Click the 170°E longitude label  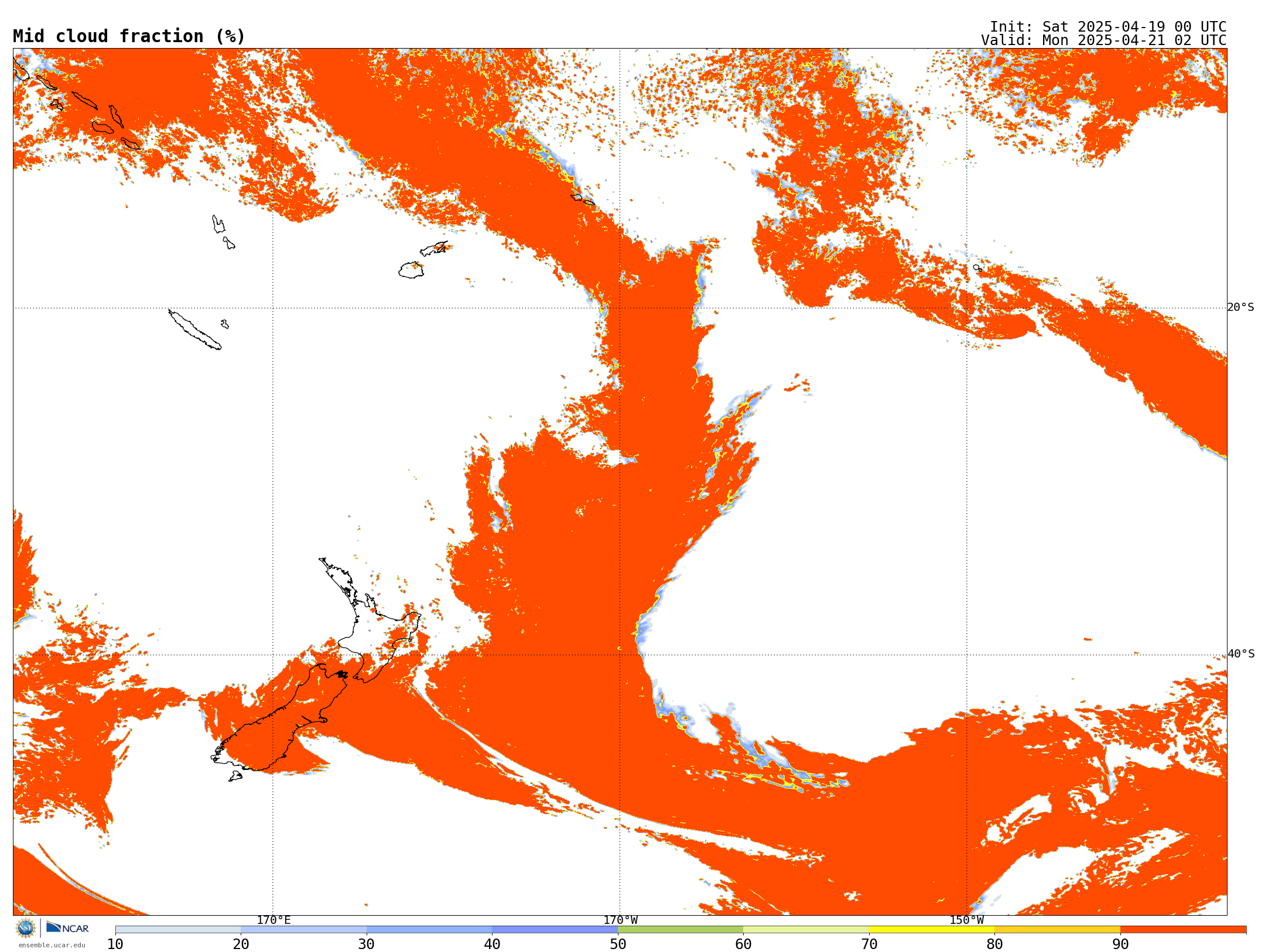click(273, 920)
